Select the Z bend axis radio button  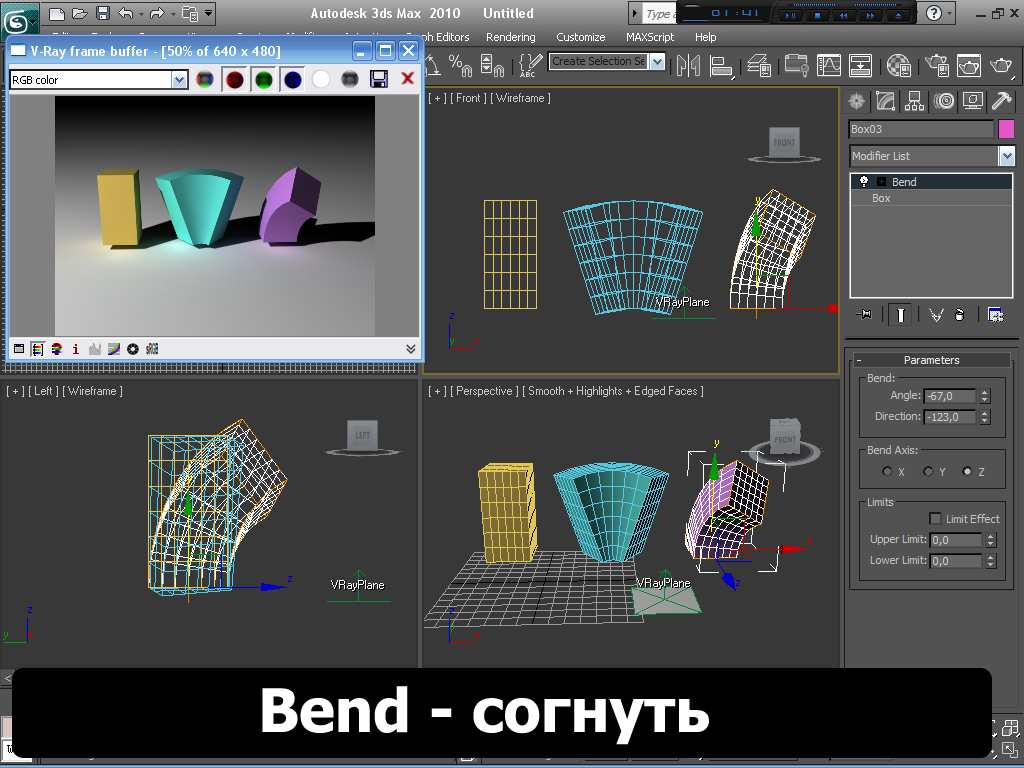[x=967, y=472]
